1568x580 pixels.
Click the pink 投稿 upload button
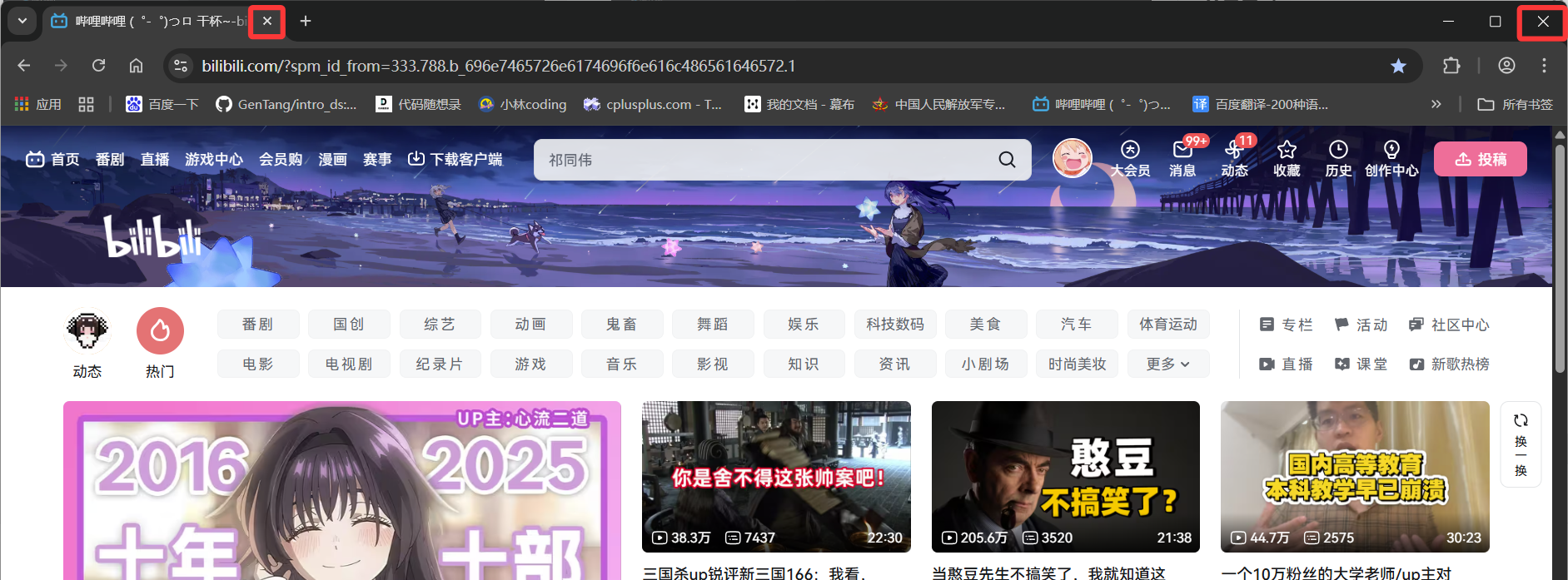pyautogui.click(x=1481, y=159)
